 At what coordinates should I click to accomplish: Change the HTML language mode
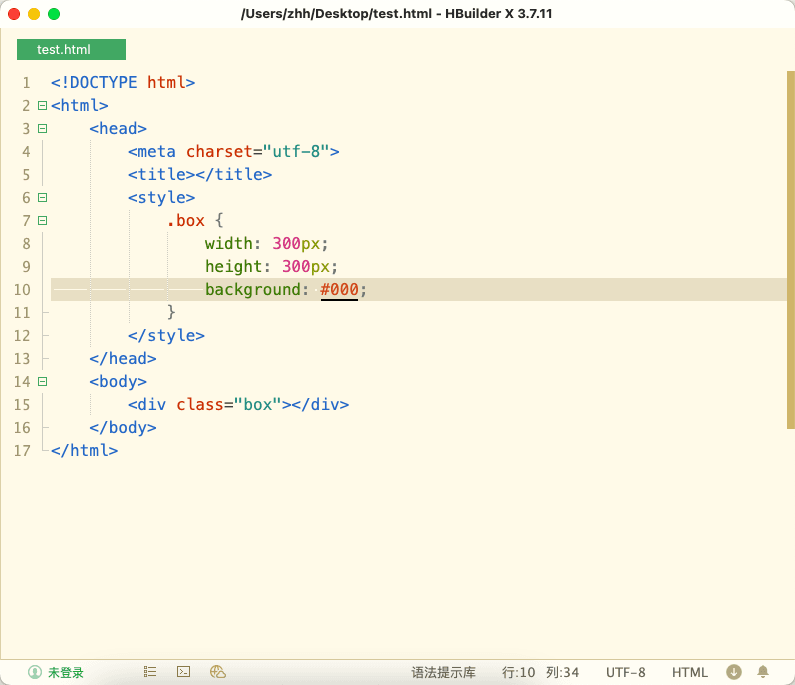(690, 672)
